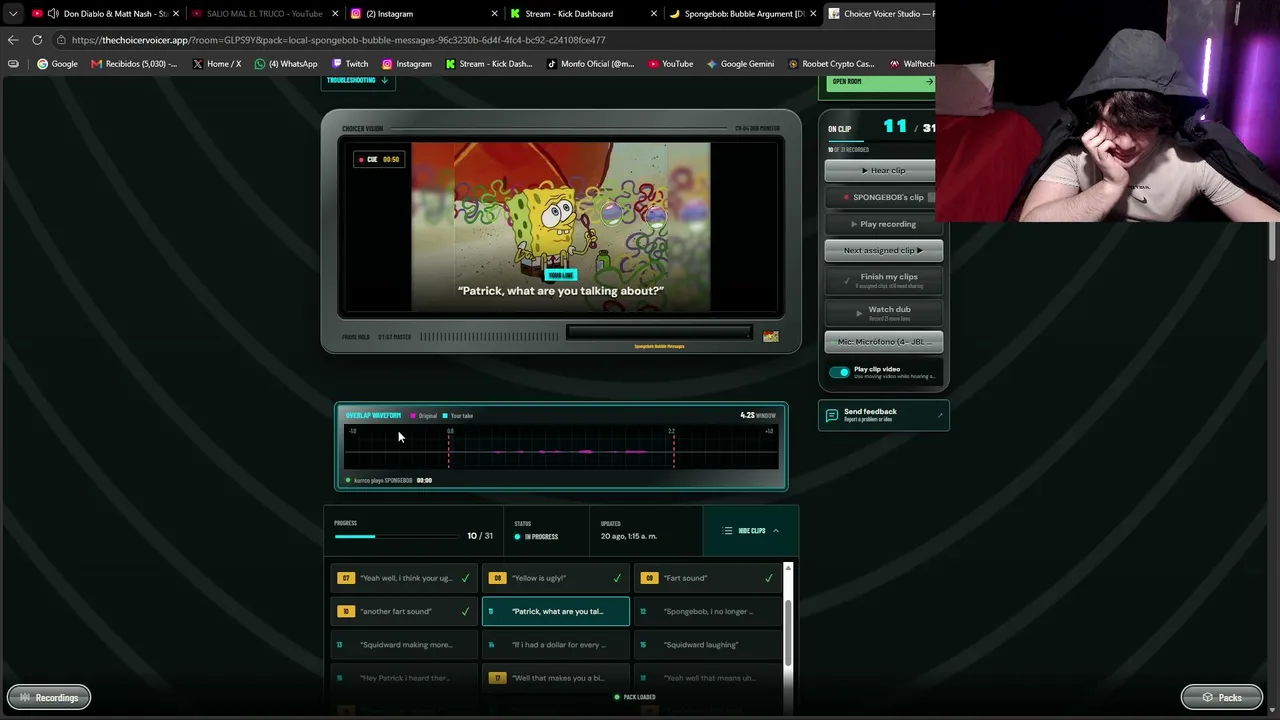Switch to the SALIO MAL EL TRUCO YouTube tab
1280x720 pixels.
264,14
